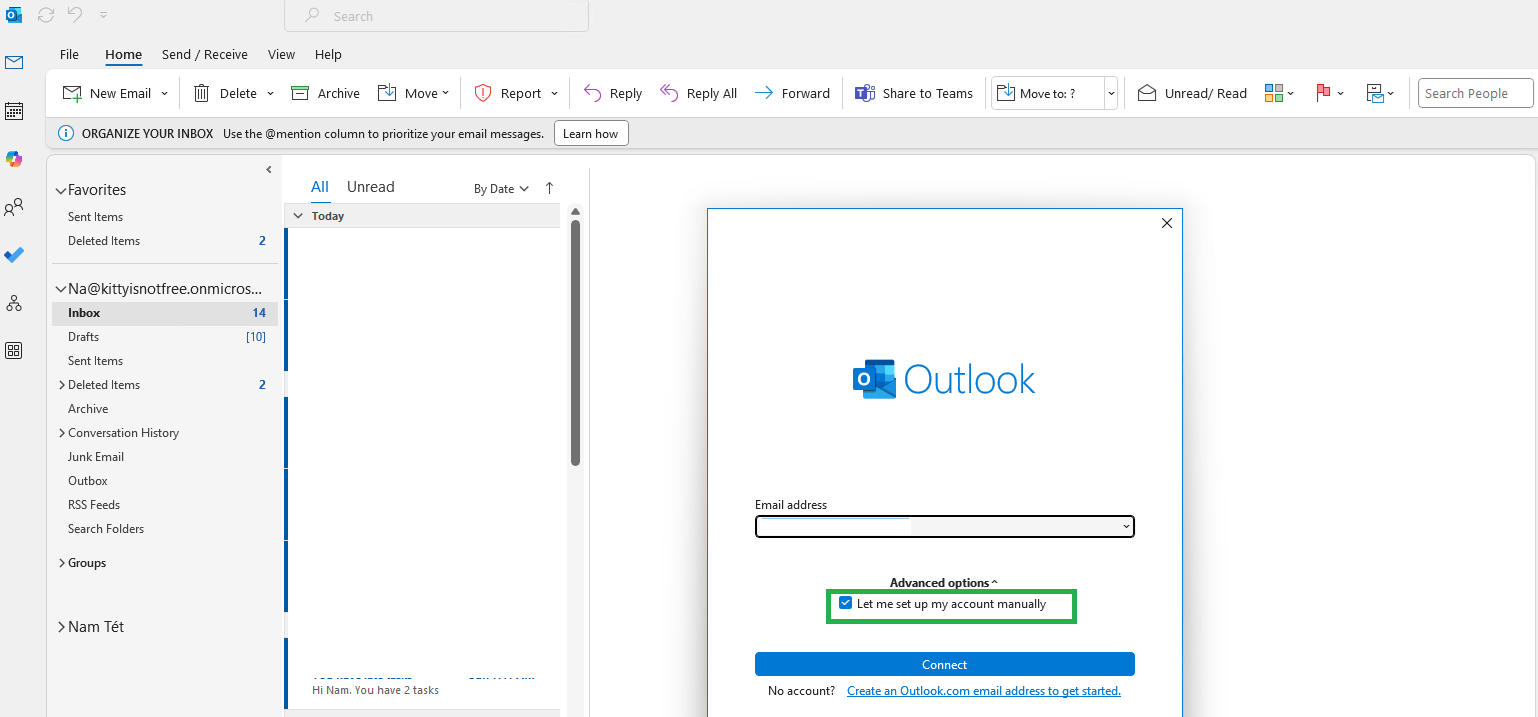This screenshot has height=717, width=1538.
Task: Click the Learn how button
Action: coord(591,133)
